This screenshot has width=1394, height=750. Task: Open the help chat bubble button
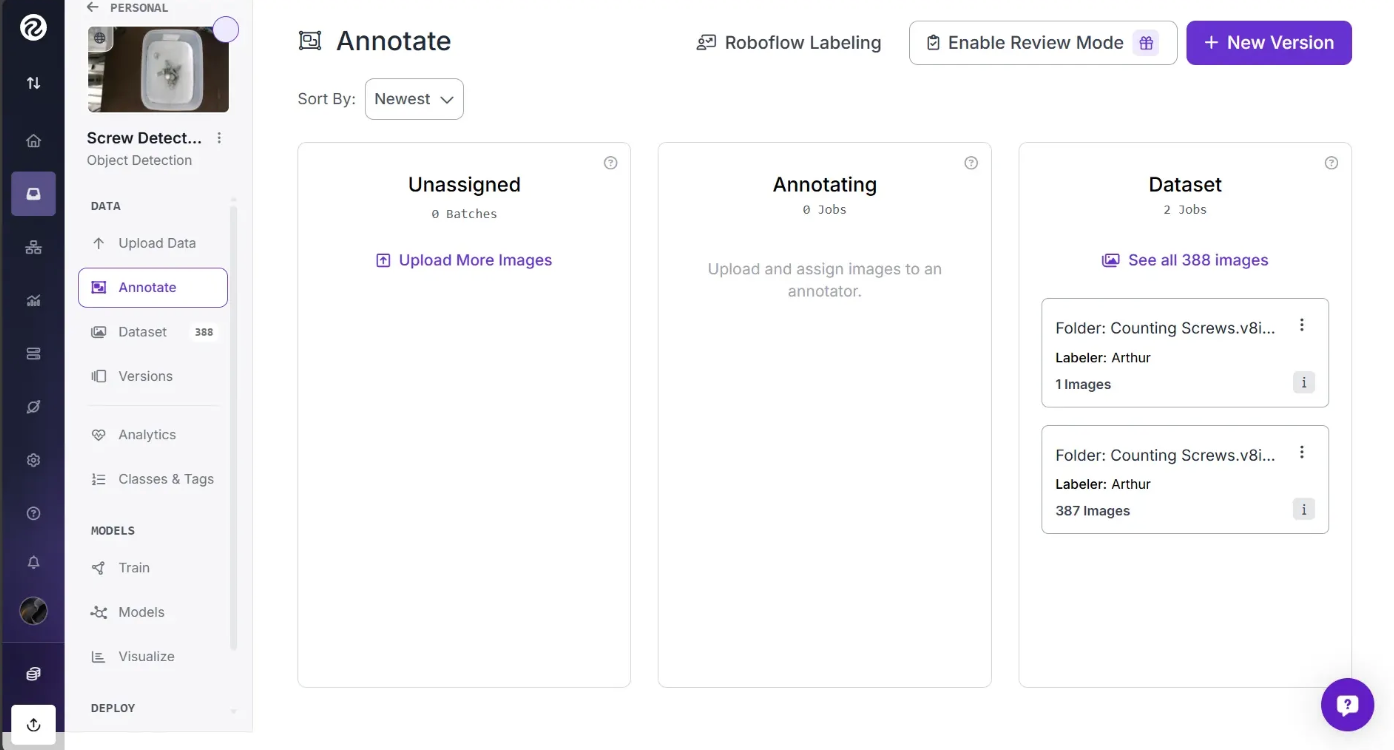(1347, 705)
